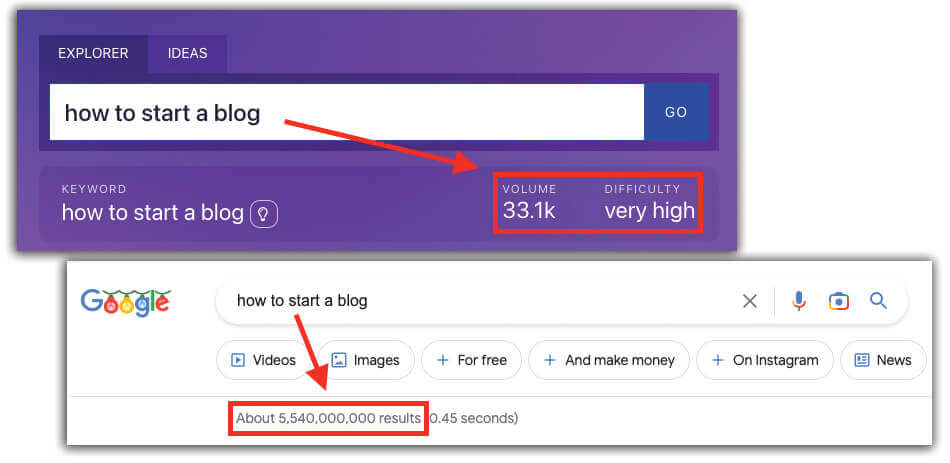
Task: Click the "(0.45 seconds)" search time text
Action: pos(473,418)
